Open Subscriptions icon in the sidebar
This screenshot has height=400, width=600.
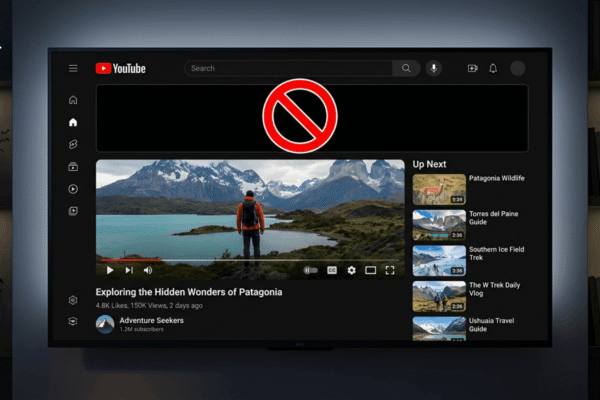[73, 167]
